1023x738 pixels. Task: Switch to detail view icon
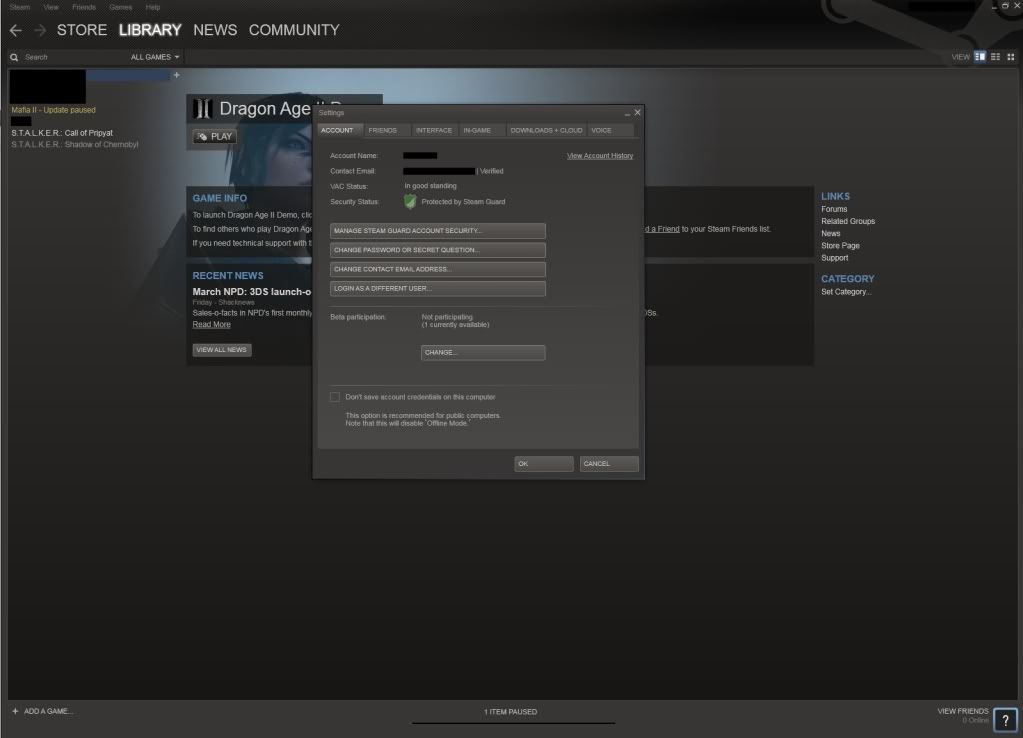(x=980, y=57)
